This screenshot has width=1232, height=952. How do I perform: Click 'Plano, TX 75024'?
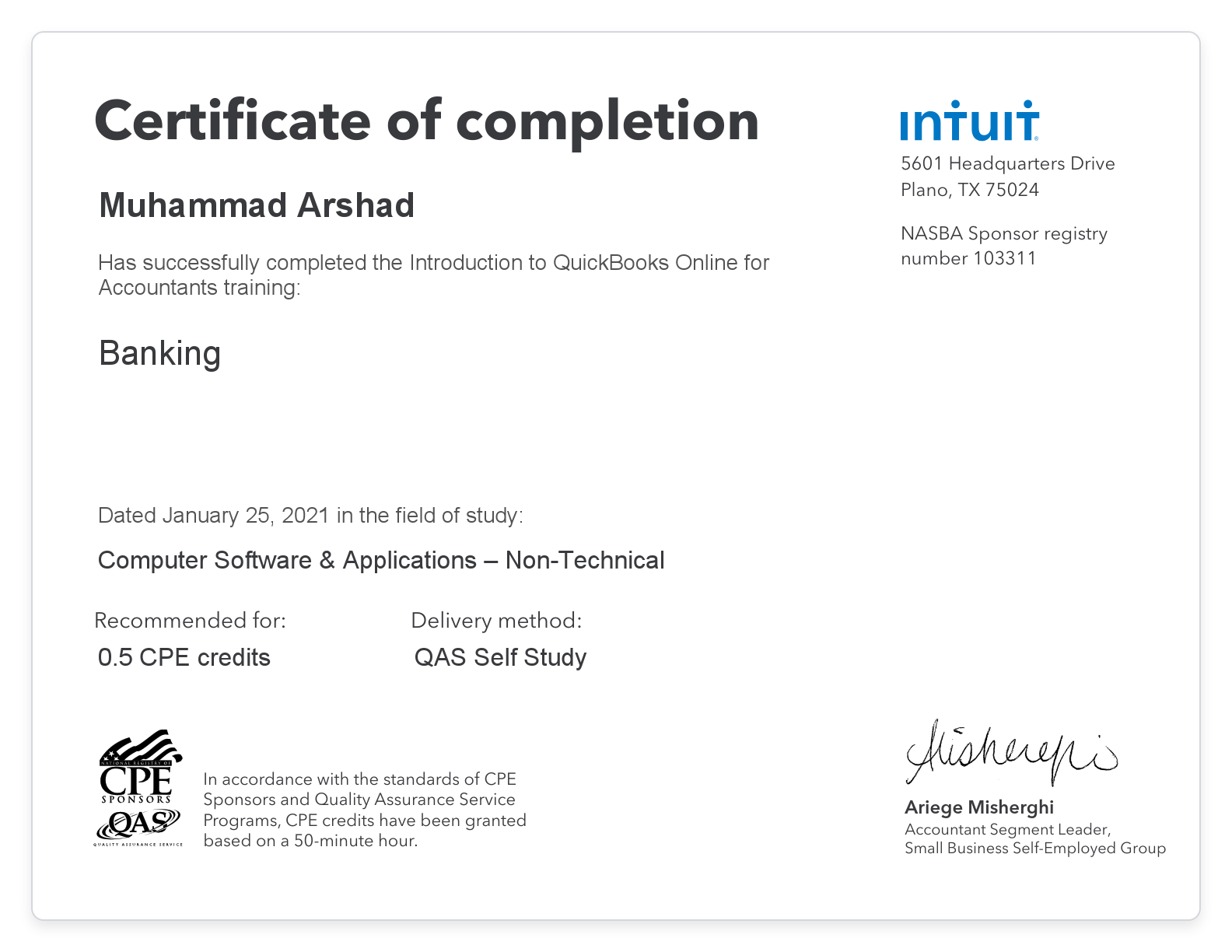(970, 190)
